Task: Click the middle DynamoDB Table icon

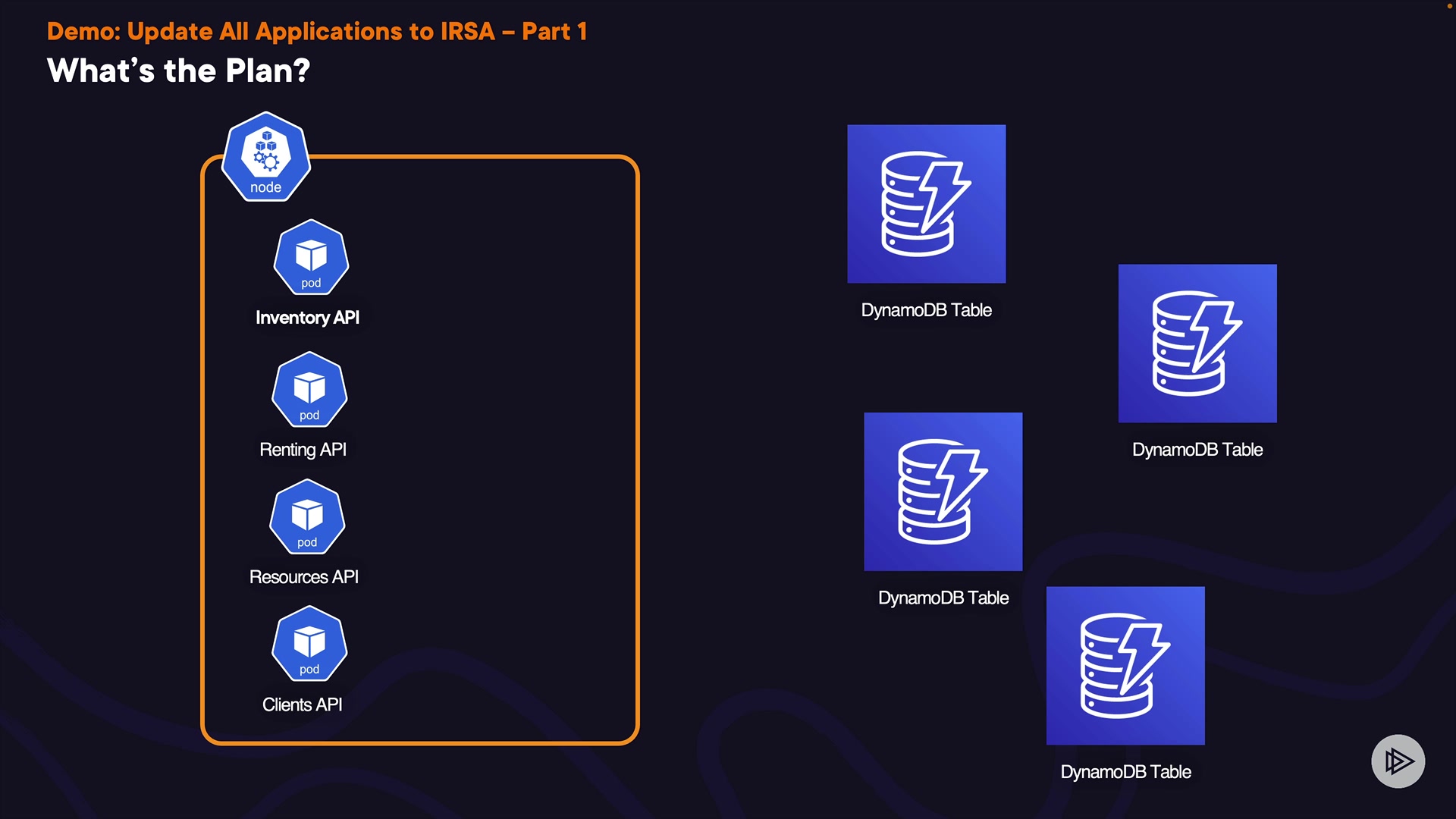Action: click(x=943, y=491)
